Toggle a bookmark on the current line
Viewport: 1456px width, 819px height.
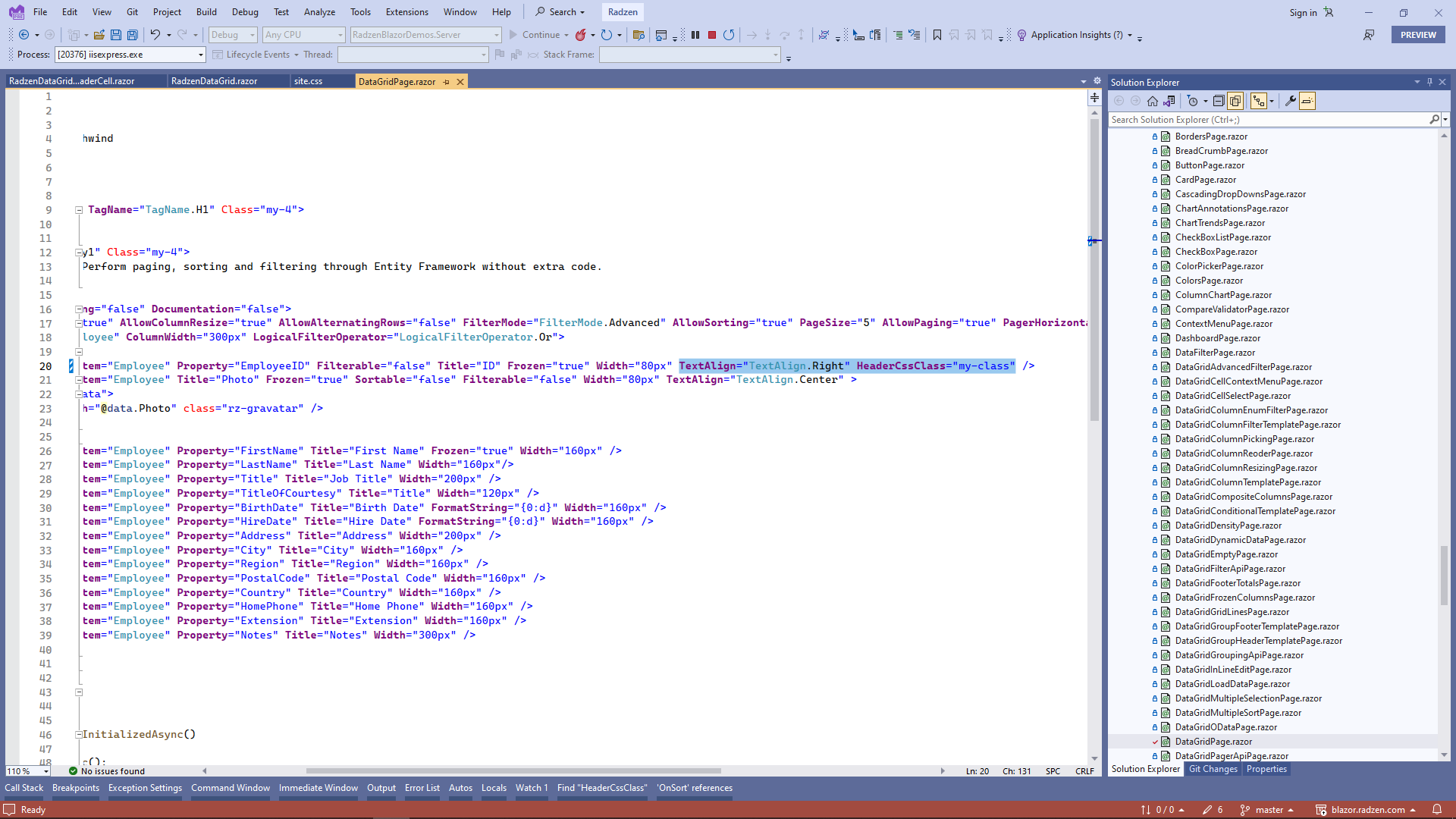pyautogui.click(x=937, y=35)
